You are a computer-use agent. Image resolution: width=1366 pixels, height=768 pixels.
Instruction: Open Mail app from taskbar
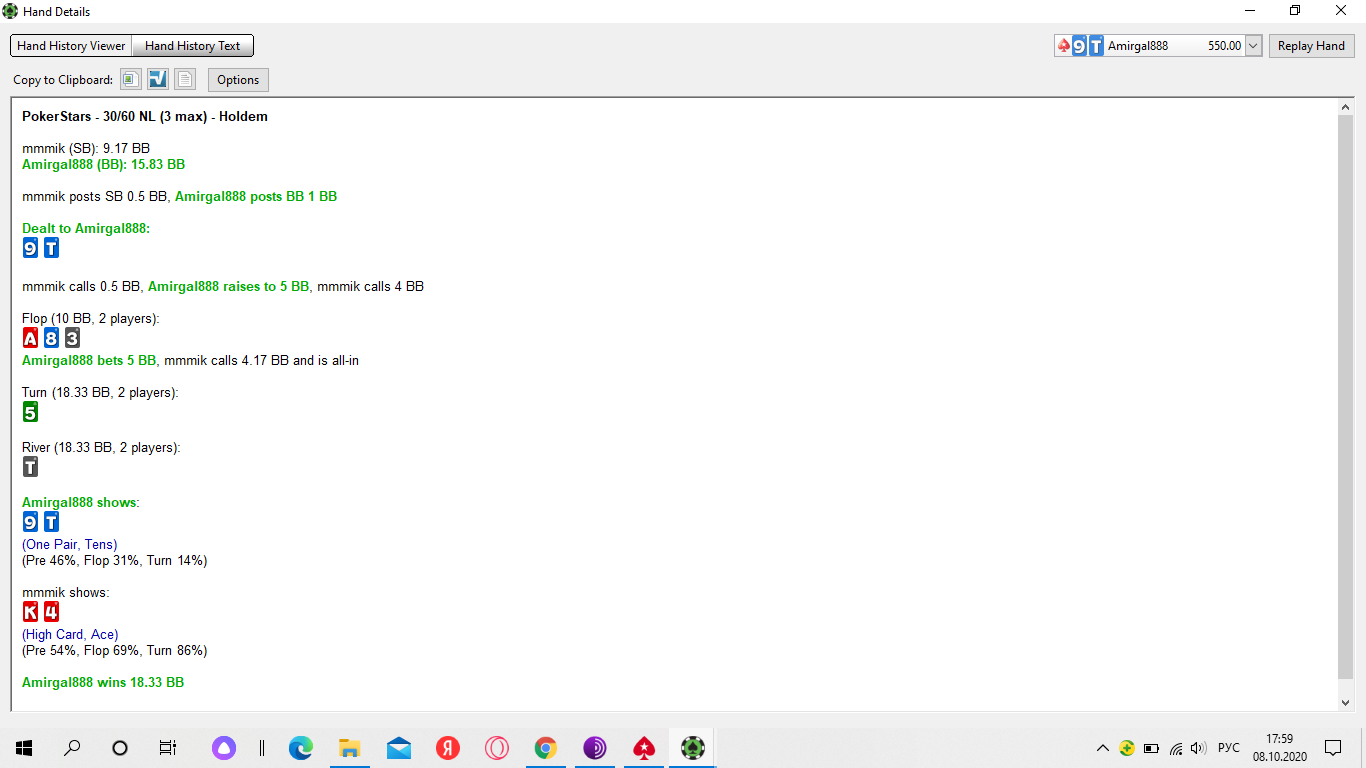tap(399, 747)
